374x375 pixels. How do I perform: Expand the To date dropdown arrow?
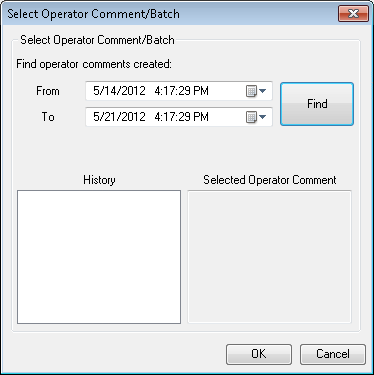(x=263, y=117)
